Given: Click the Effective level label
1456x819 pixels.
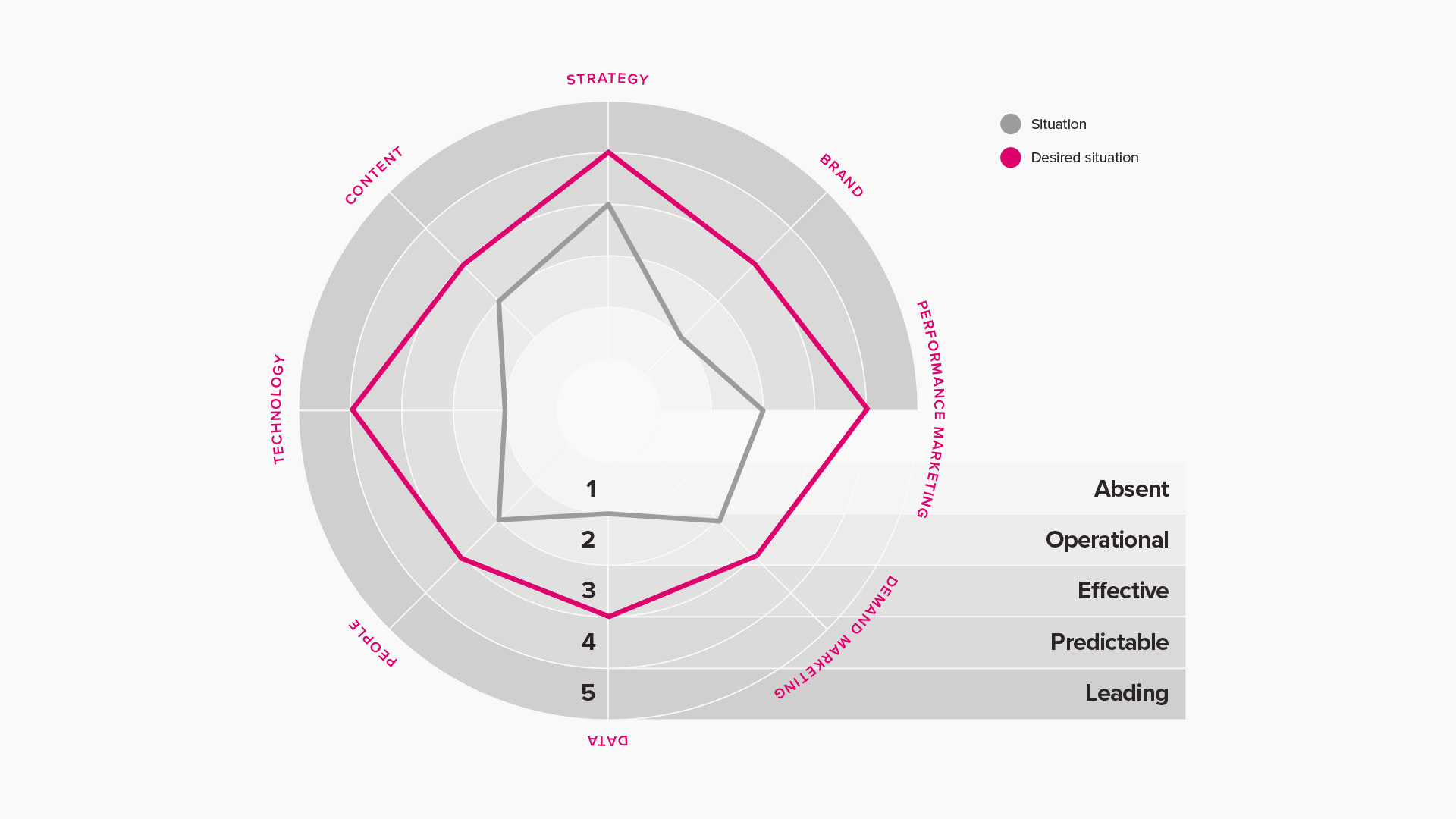Looking at the screenshot, I should 1122,591.
